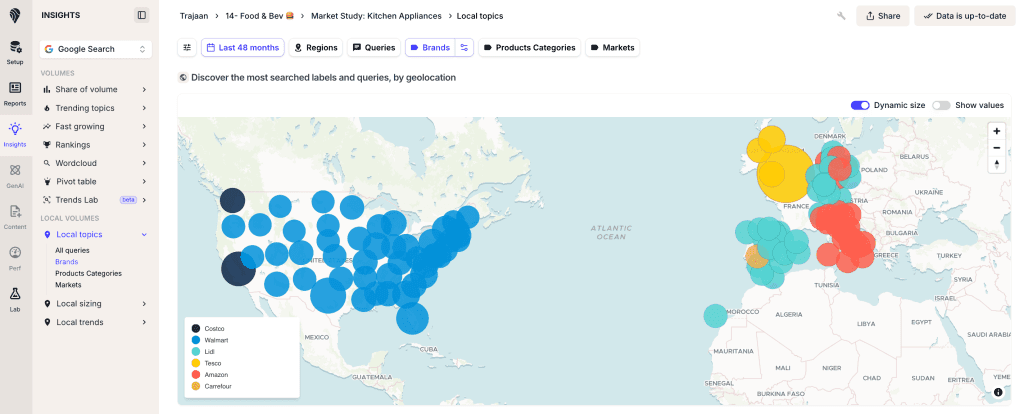The image size is (1024, 414).
Task: Switch to the Queries tab
Action: (x=374, y=48)
